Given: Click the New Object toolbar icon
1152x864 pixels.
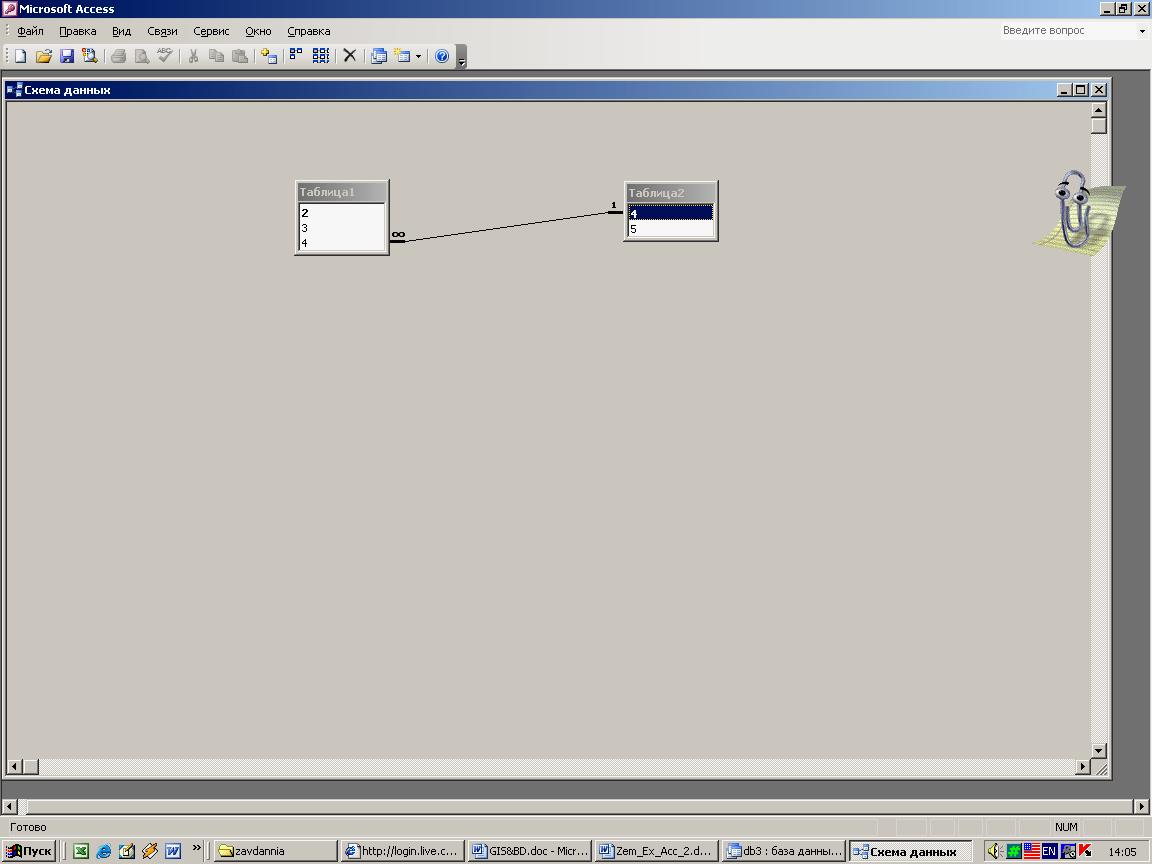Looking at the screenshot, I should (402, 56).
